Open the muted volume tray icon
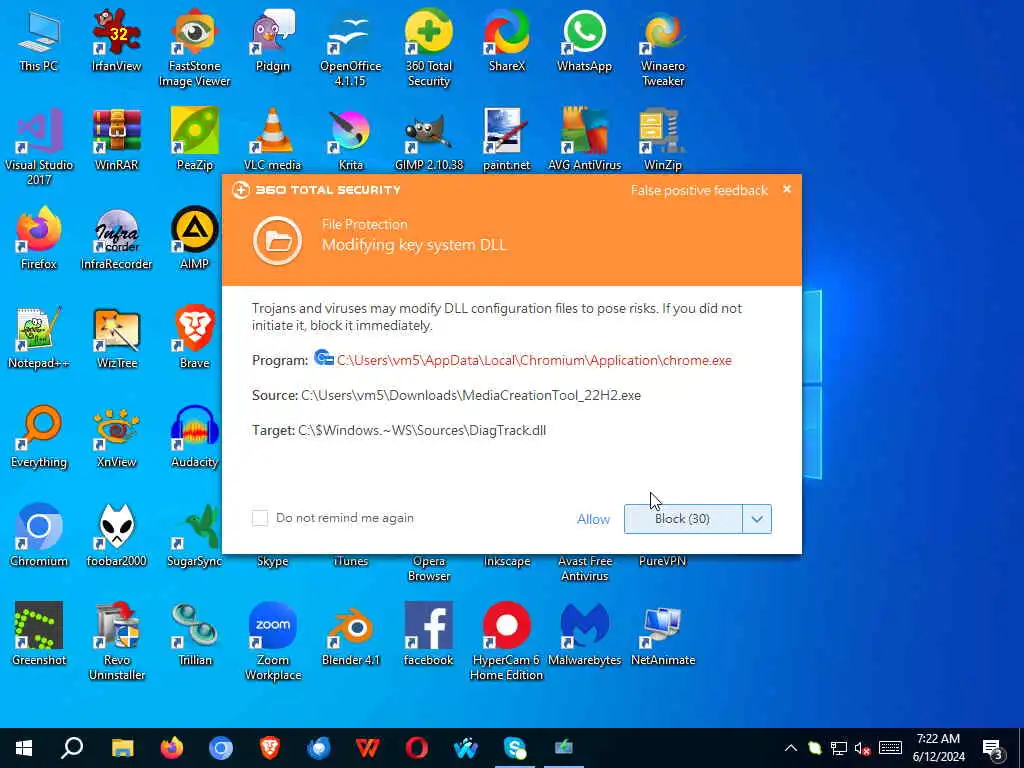The height and width of the screenshot is (768, 1024). coord(863,748)
